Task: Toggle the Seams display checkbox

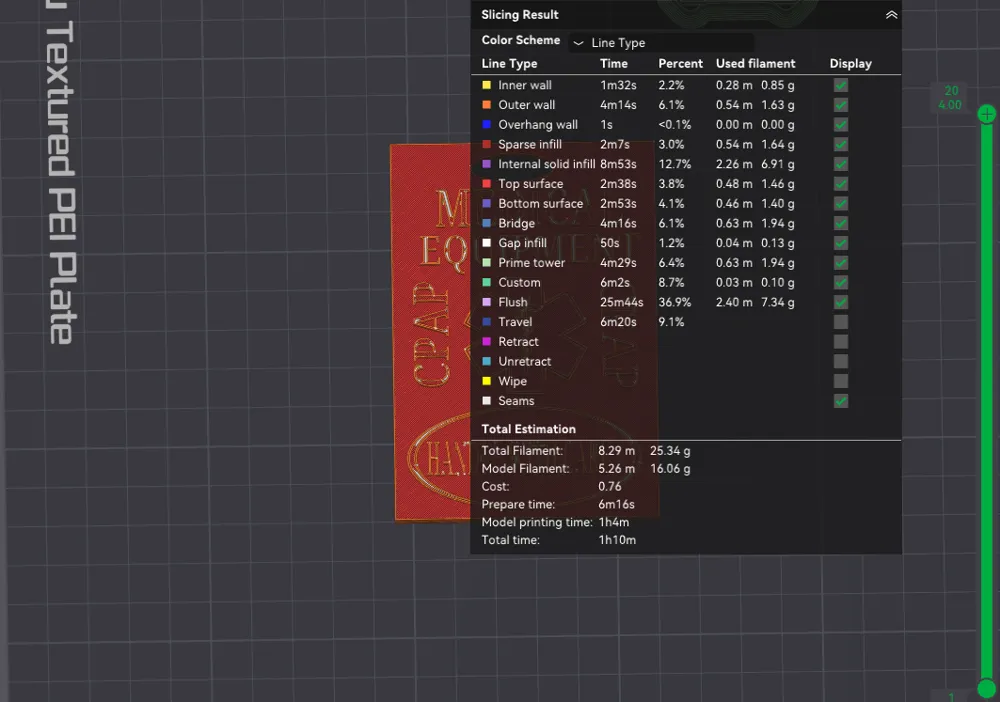Action: click(841, 401)
